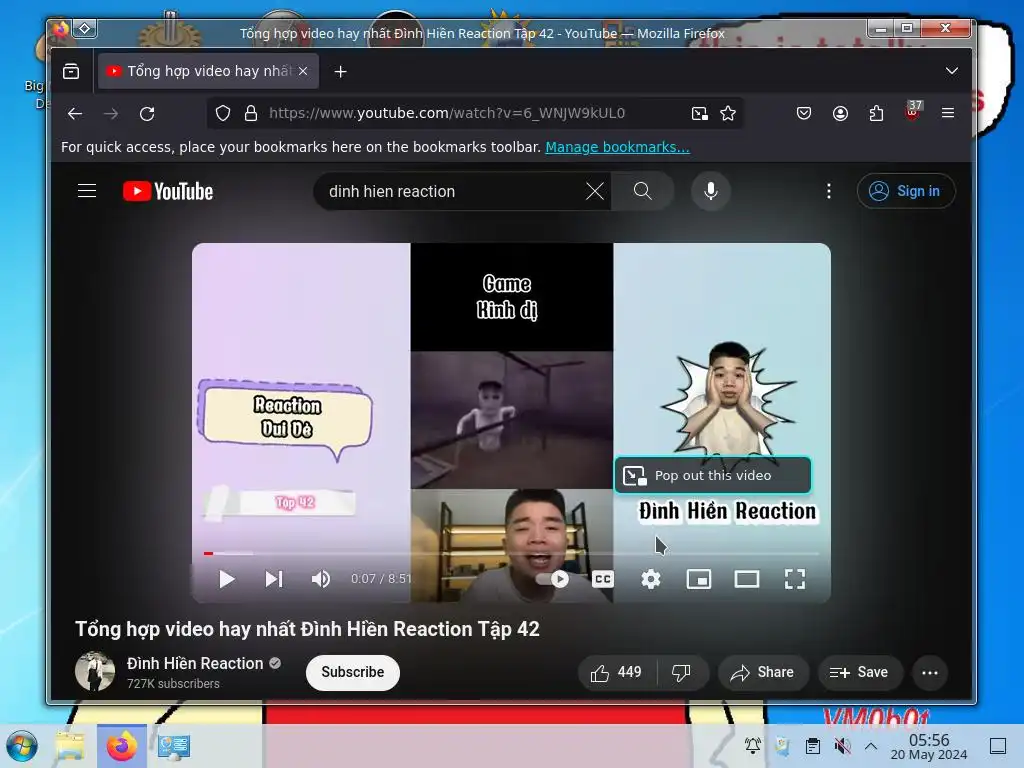Start voice search with microphone
This screenshot has height=768, width=1024.
711,191
